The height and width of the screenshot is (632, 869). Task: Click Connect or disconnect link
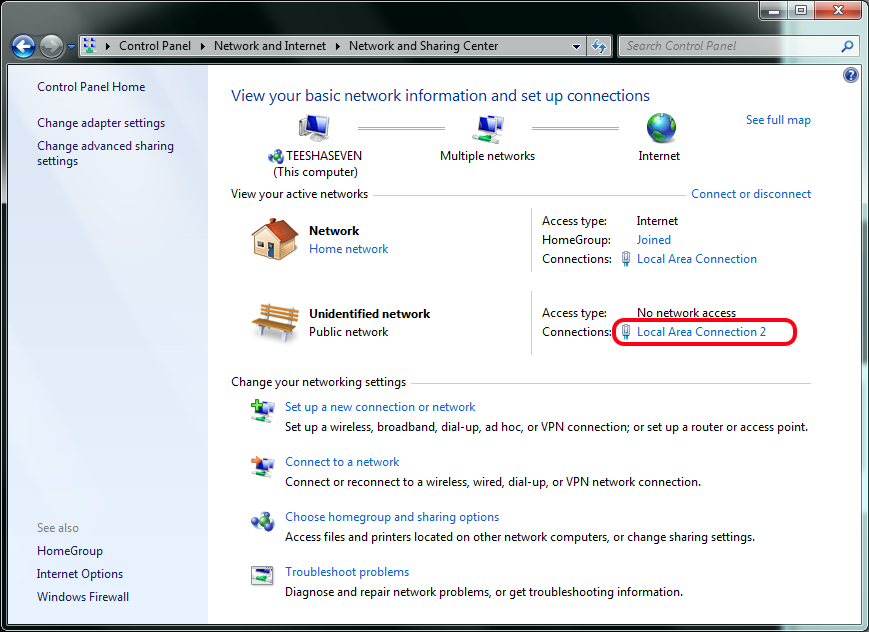(x=751, y=194)
